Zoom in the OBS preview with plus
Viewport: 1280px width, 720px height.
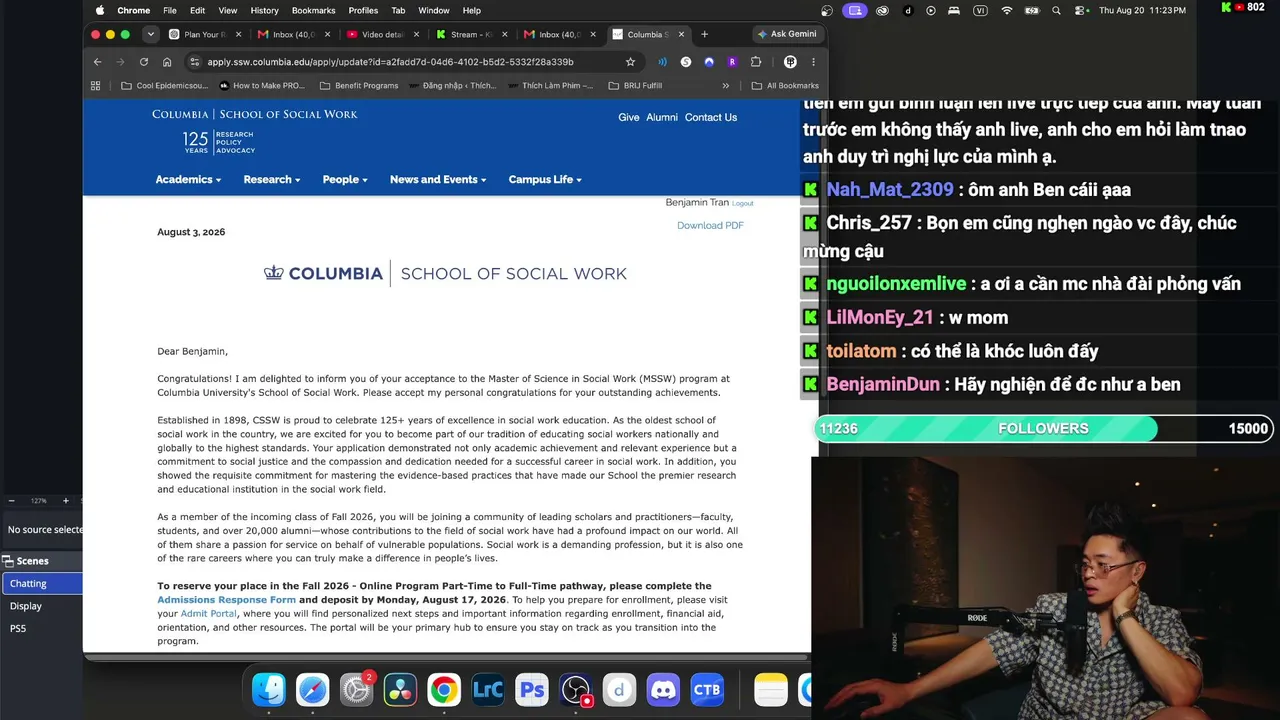pos(66,500)
